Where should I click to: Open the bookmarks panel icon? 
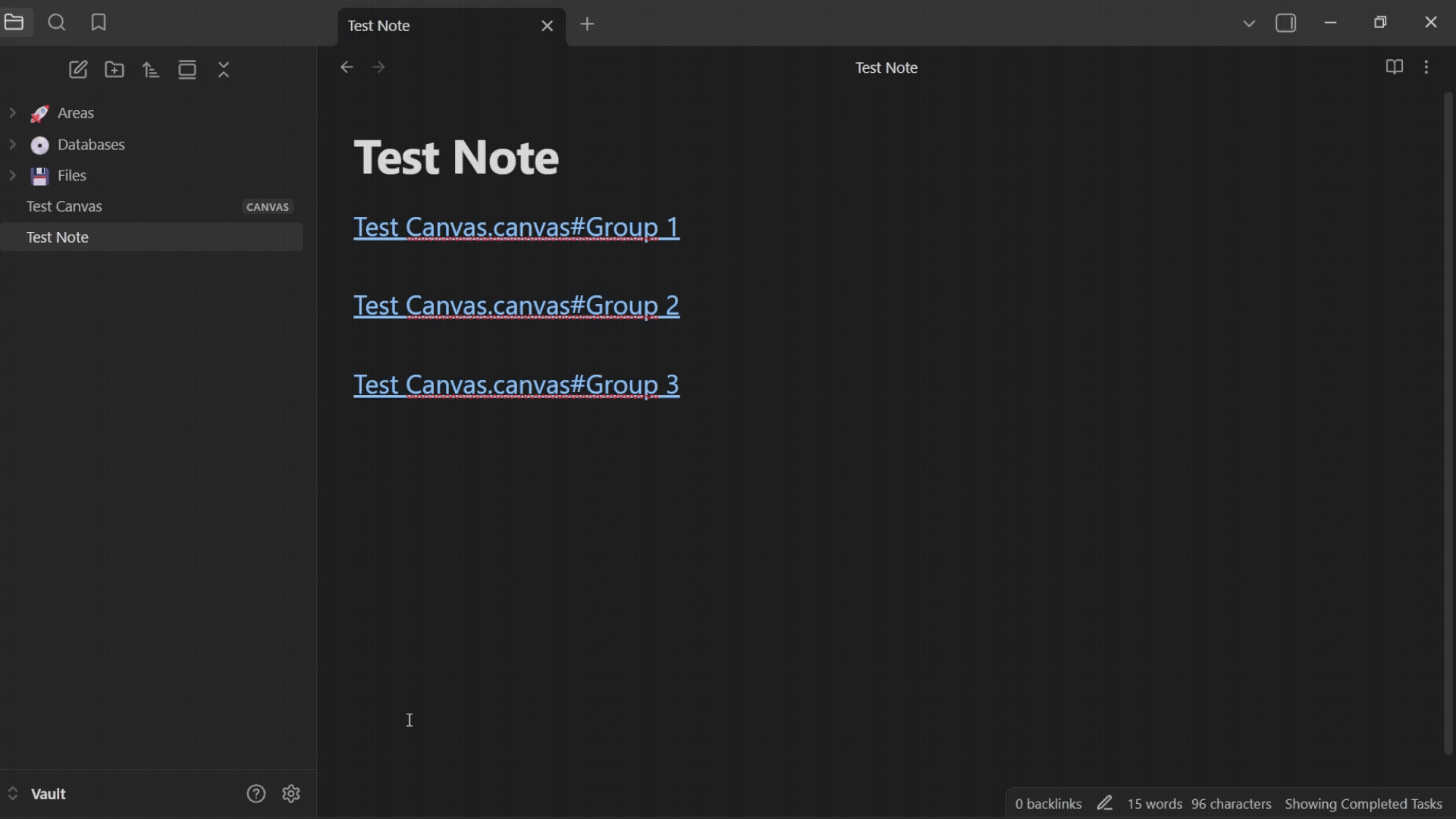tap(99, 23)
